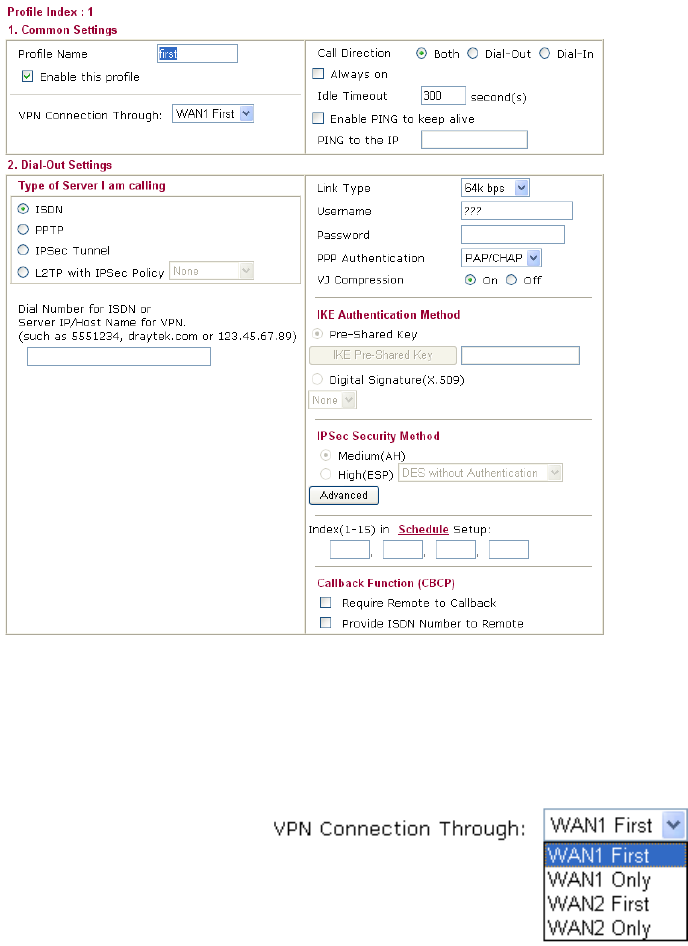Screen dimensions: 688x946
Task: Click the first schedule index field
Action: pyautogui.click(x=350, y=549)
